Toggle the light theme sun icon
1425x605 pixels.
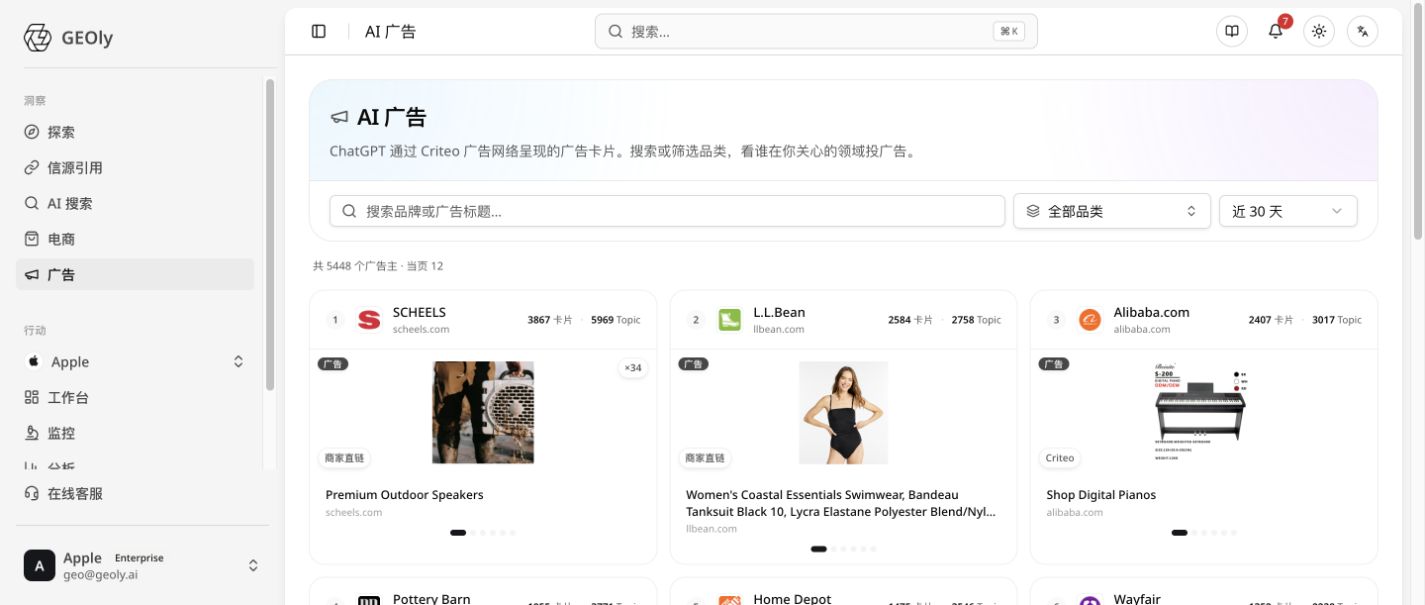(1319, 31)
